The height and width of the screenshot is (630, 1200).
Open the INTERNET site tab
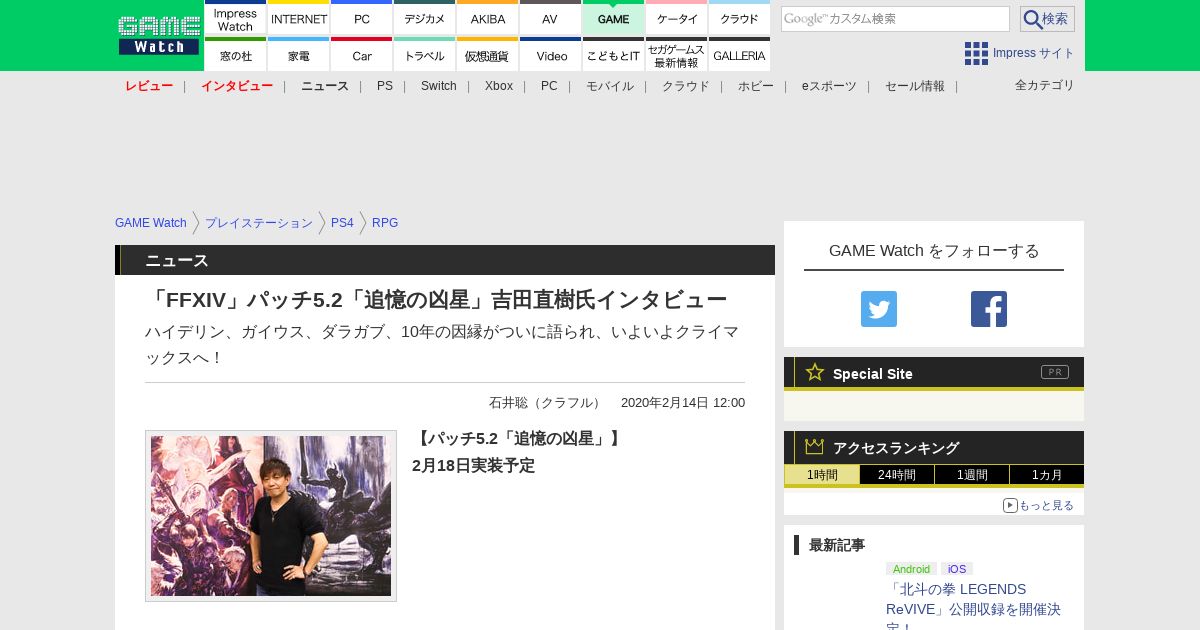tap(299, 18)
